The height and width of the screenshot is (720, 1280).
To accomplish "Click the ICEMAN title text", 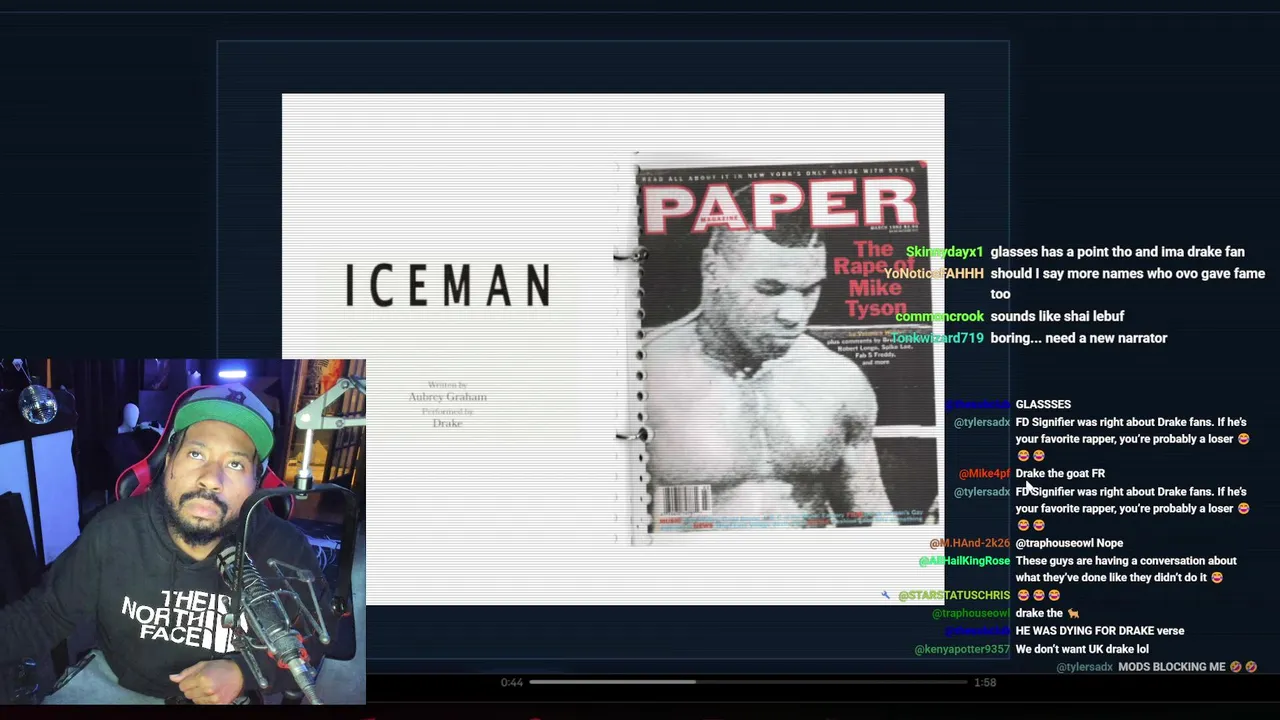I will click(448, 286).
